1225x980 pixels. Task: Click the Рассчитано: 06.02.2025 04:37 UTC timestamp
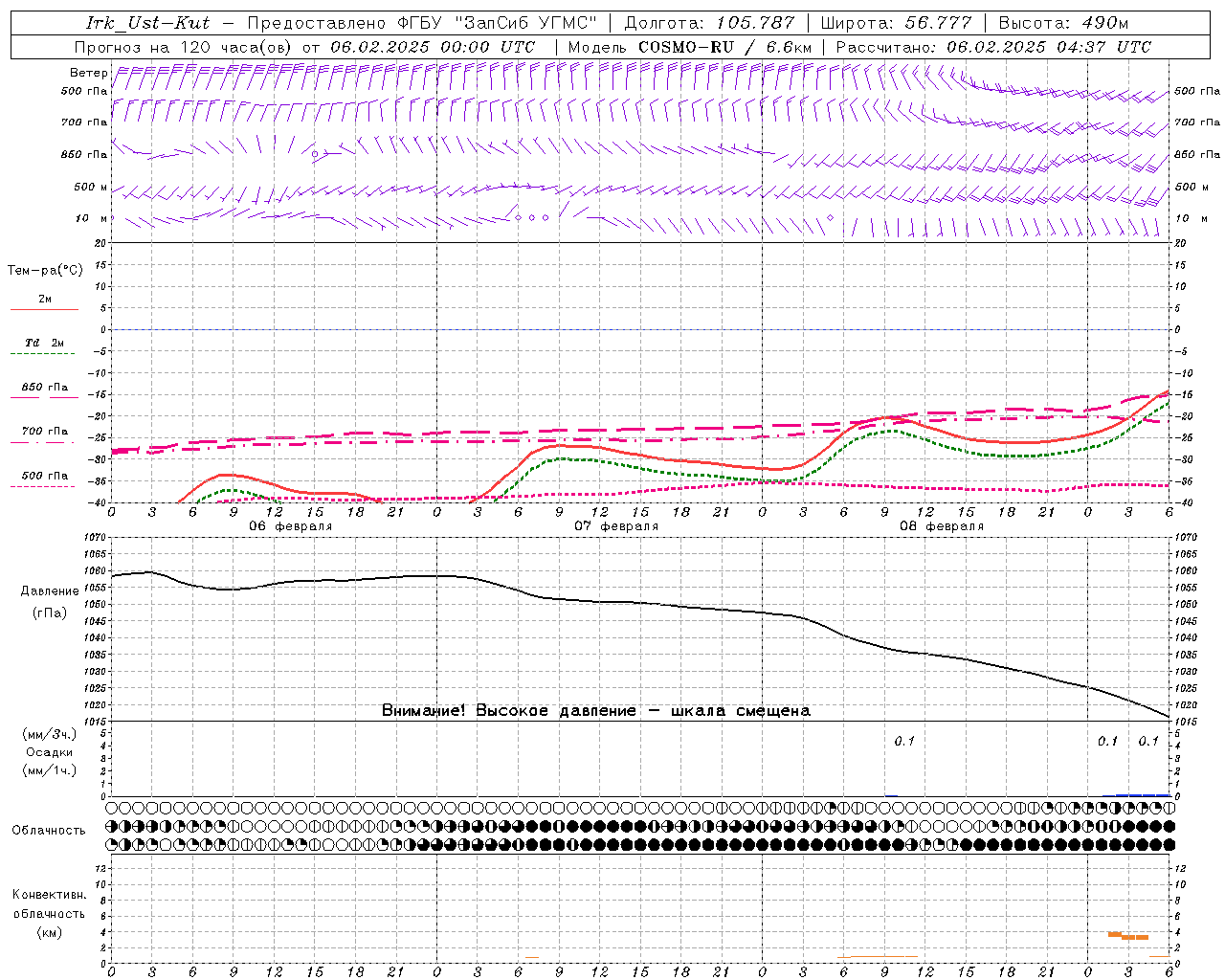993,47
